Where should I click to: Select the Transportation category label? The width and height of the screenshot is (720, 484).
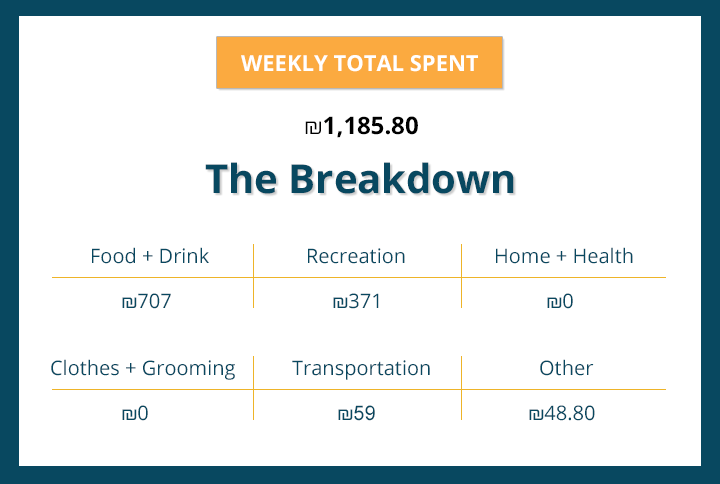coord(361,368)
